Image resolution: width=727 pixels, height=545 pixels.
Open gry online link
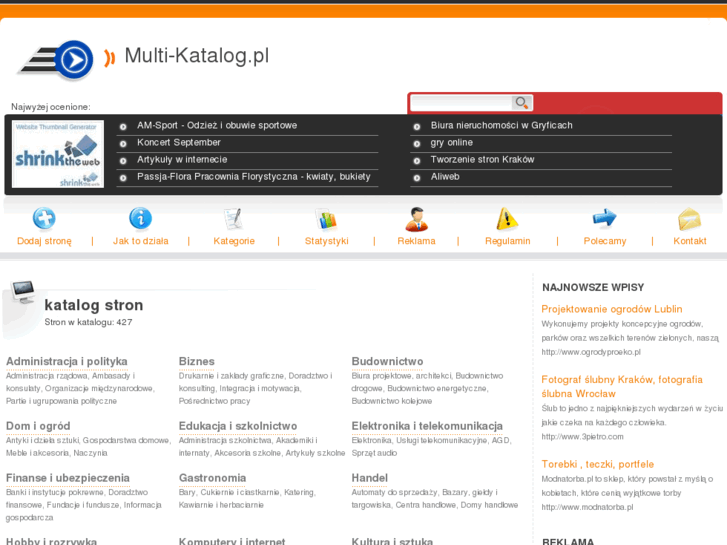(x=452, y=142)
